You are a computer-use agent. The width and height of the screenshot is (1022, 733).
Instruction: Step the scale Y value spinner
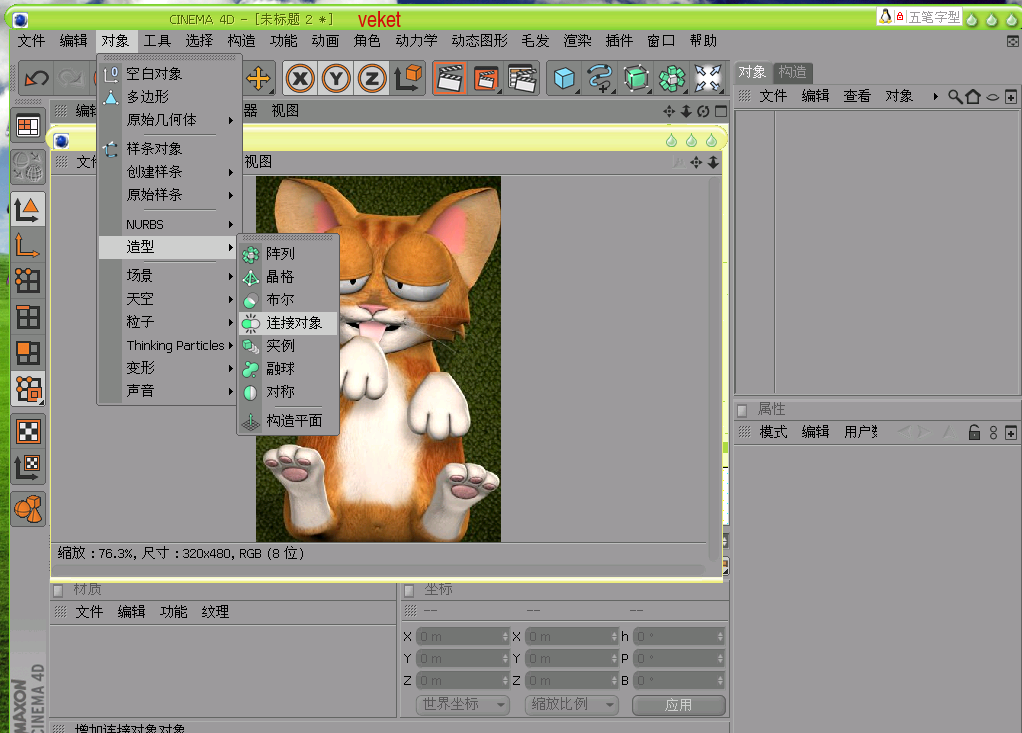click(x=614, y=659)
